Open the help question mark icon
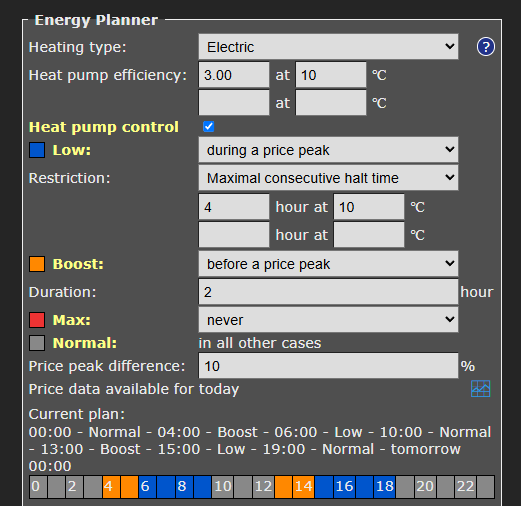 point(486,47)
